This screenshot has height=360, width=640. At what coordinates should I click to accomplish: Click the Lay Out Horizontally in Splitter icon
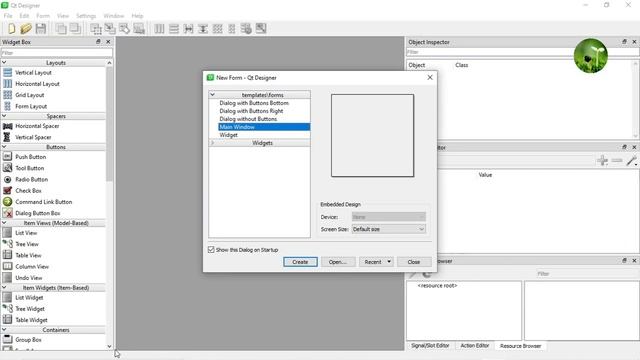(x=189, y=29)
